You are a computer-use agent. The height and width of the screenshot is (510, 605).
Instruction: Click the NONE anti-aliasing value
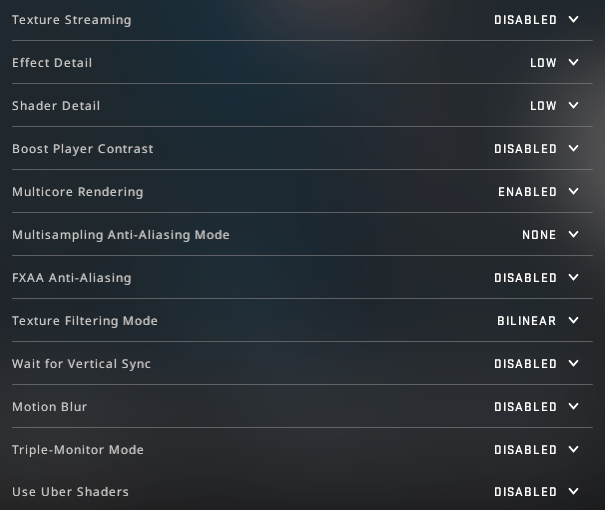coord(539,235)
